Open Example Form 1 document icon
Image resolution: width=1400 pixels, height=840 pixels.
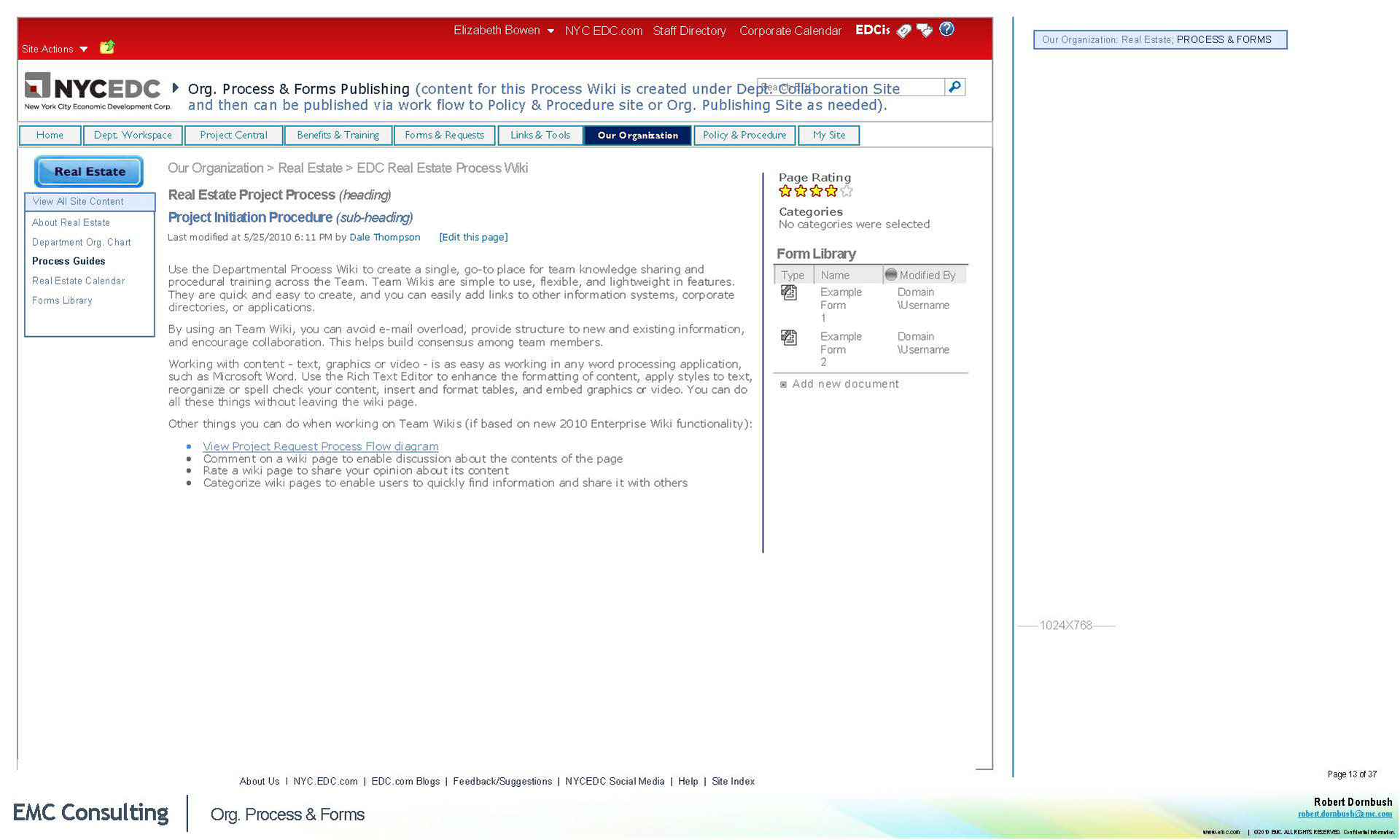coord(789,292)
